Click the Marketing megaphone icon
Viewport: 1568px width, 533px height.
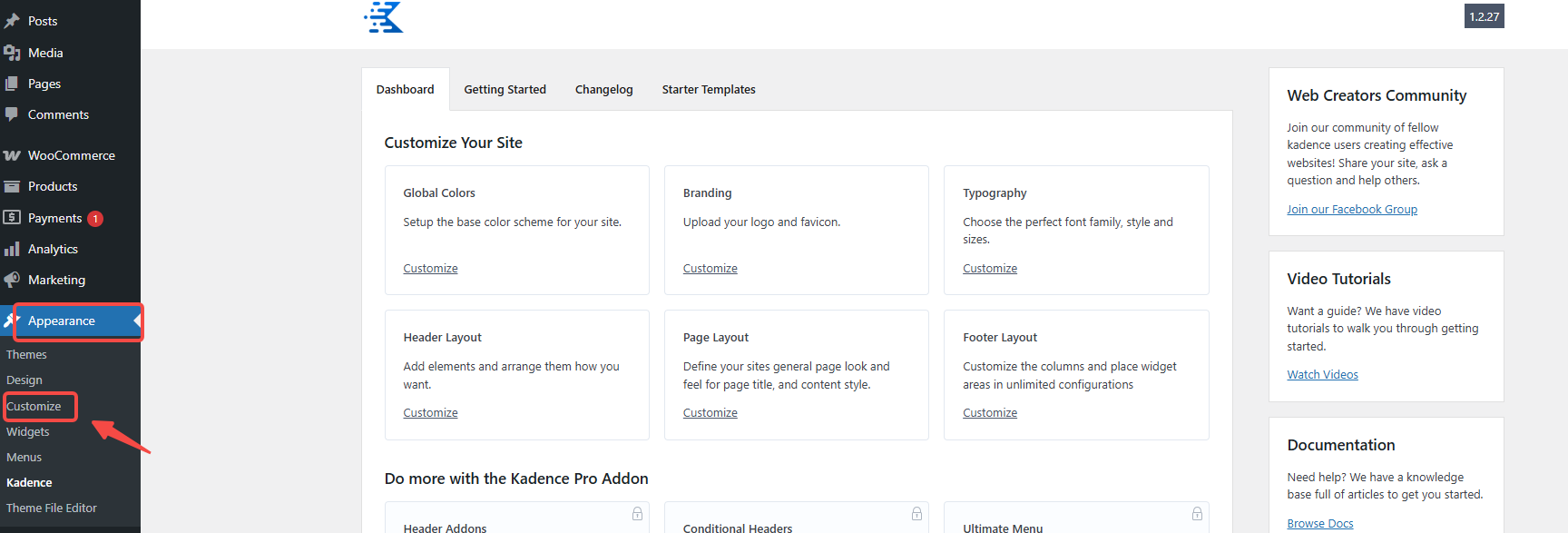[12, 280]
